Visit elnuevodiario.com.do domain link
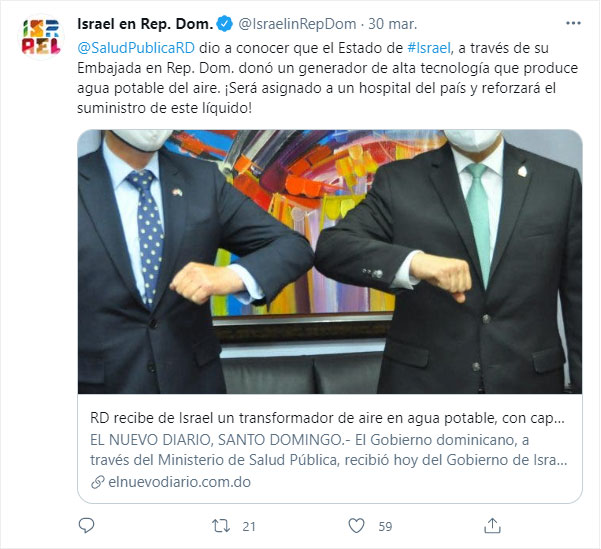 [x=179, y=482]
